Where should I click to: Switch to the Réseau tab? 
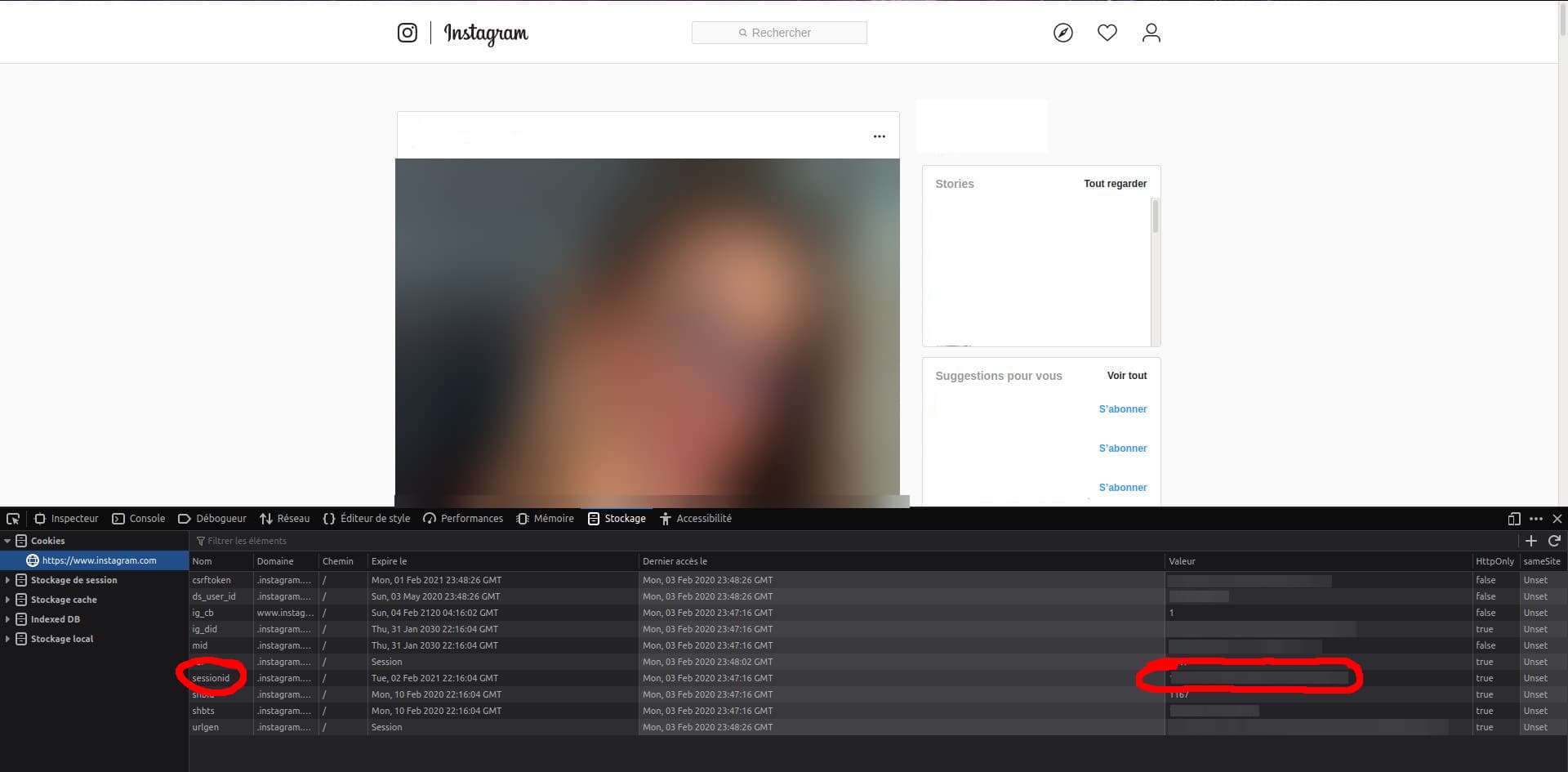[285, 519]
